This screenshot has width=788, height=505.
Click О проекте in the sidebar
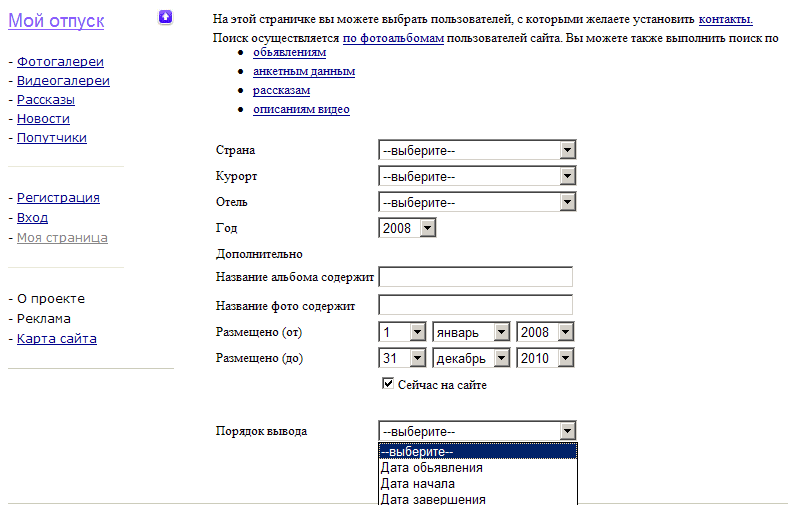pos(51,298)
